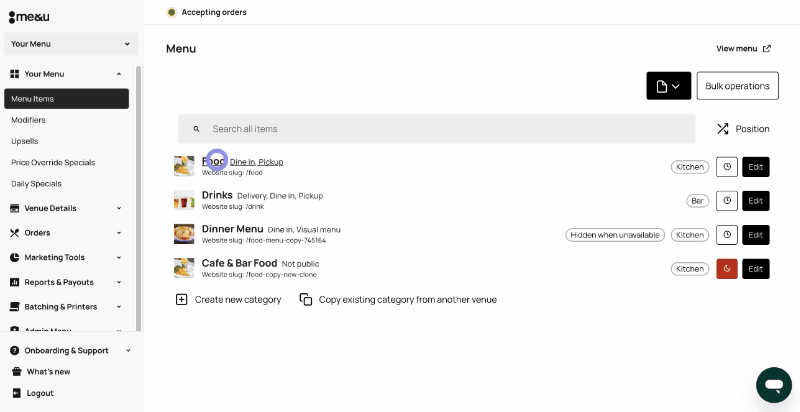Open schedule clock for Dinner Menu
Image resolution: width=800 pixels, height=412 pixels.
(727, 235)
